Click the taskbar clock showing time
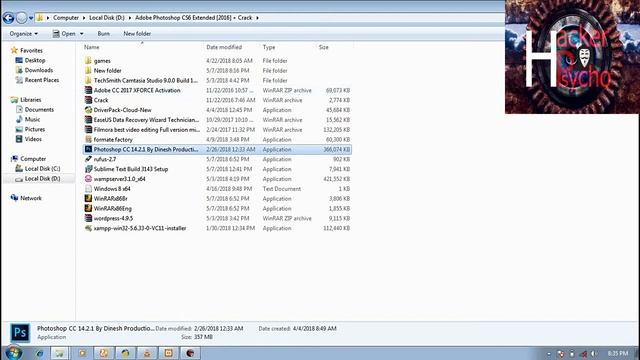This screenshot has width=640, height=360. click(x=618, y=353)
